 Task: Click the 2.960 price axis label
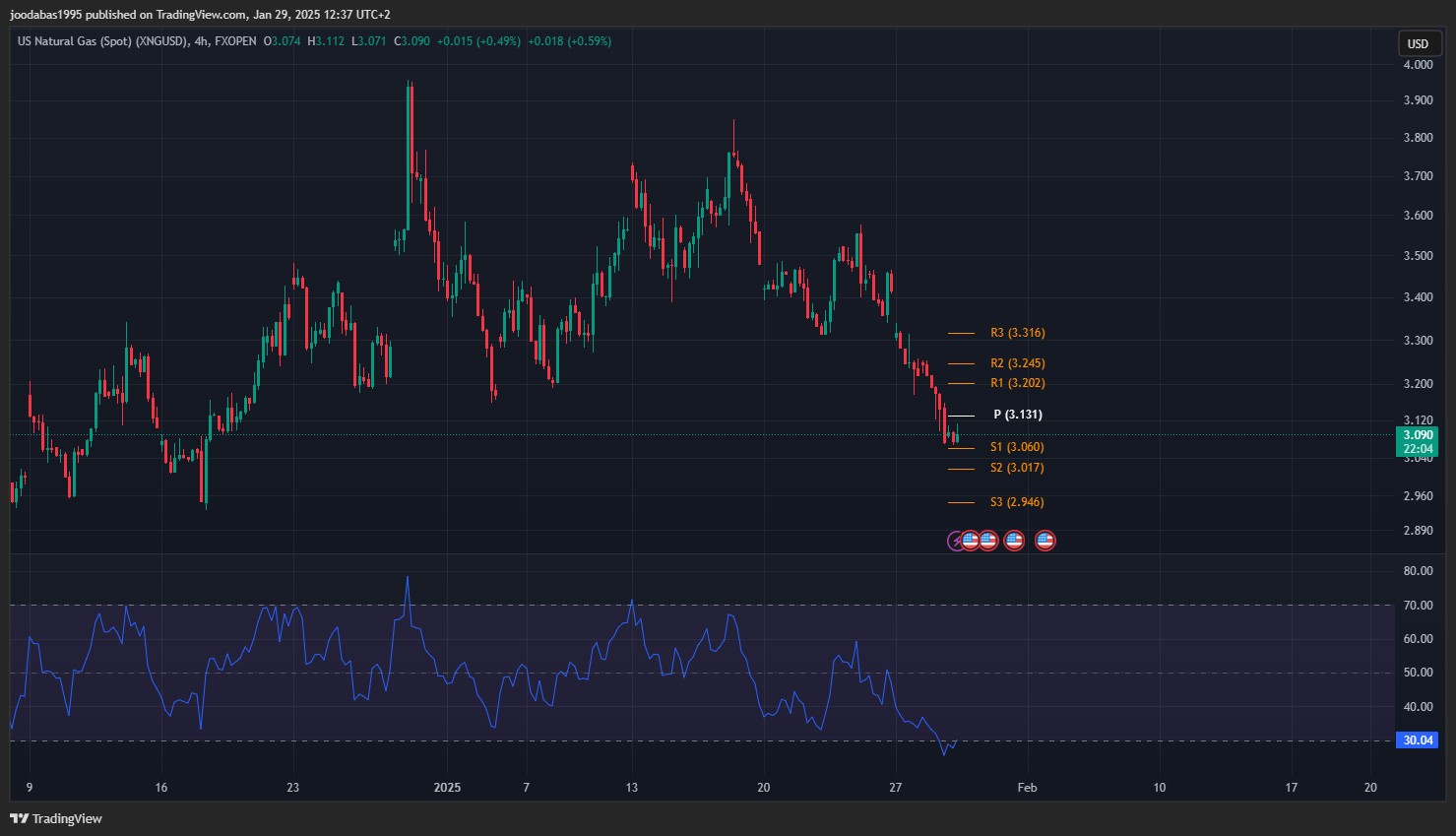coord(1419,496)
